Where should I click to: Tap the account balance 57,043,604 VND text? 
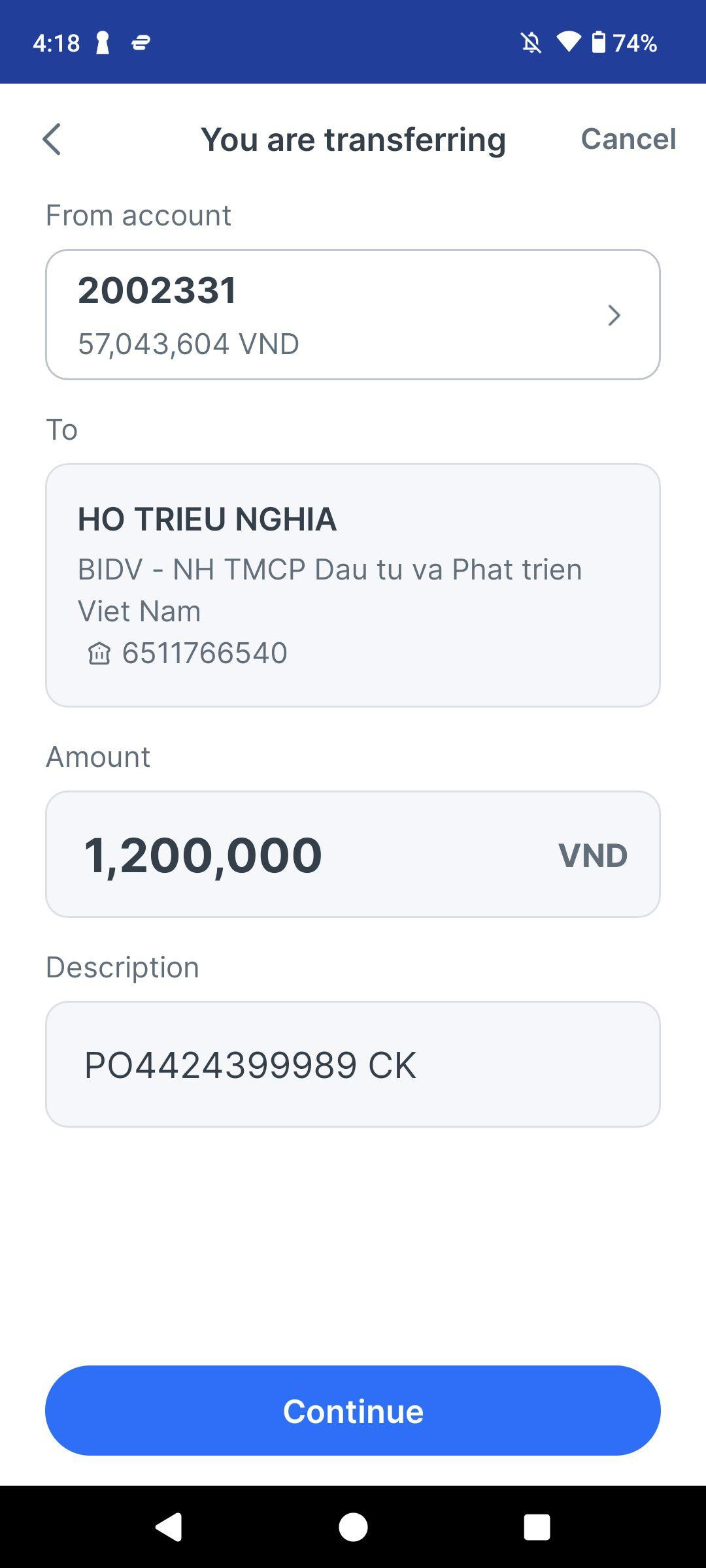coord(188,344)
